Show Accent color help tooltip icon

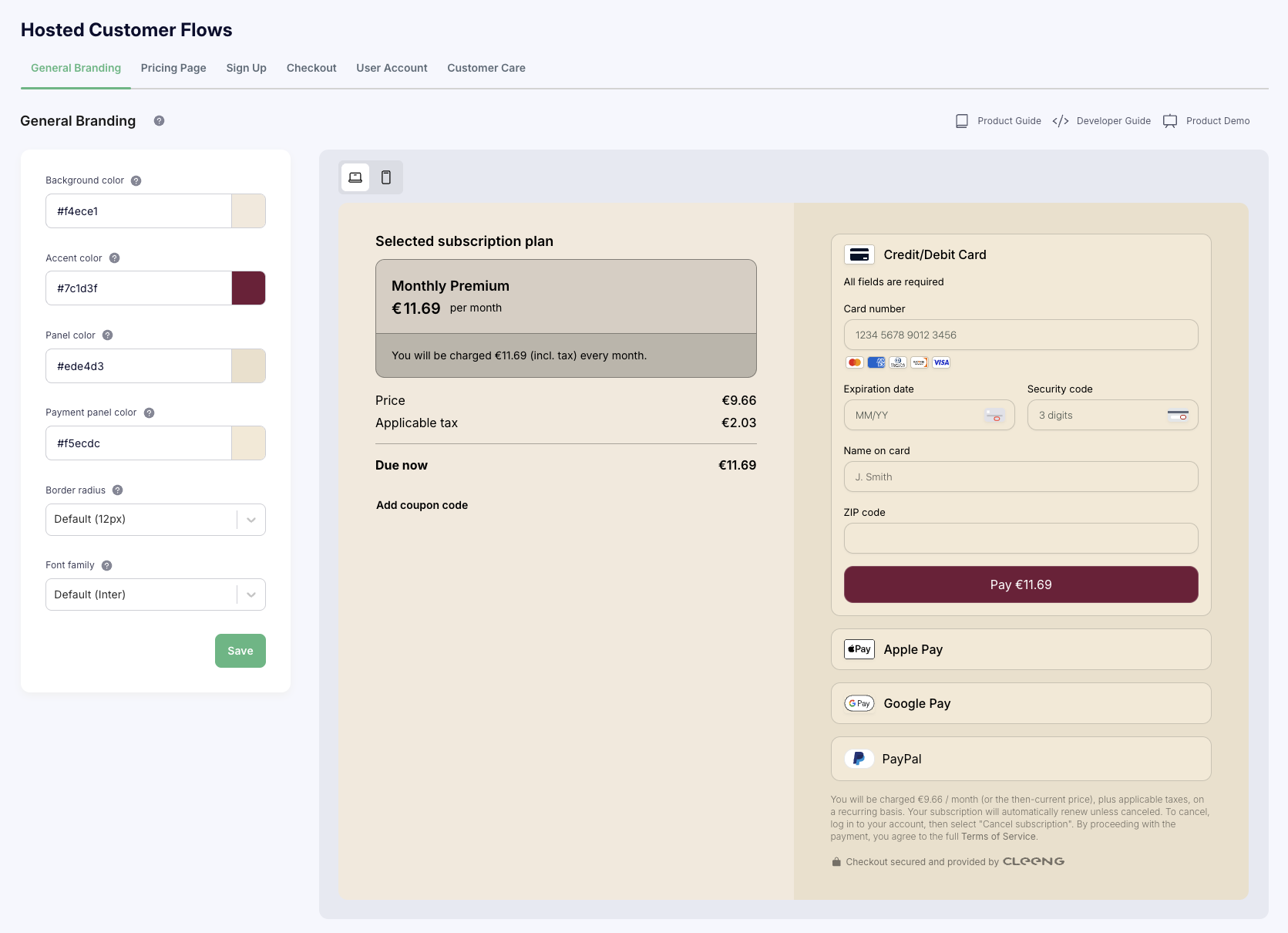point(114,258)
